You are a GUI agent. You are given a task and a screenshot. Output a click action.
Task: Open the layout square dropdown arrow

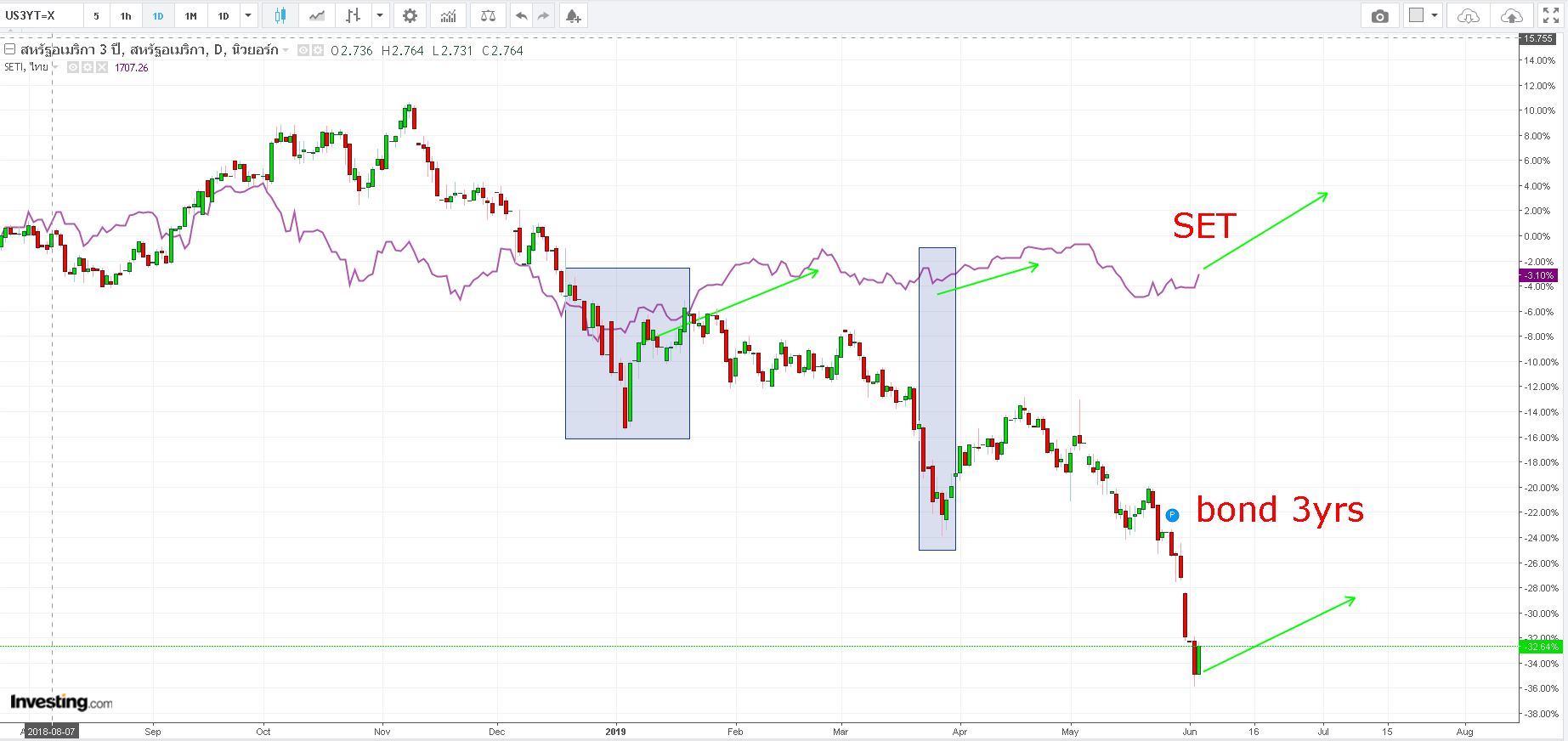[1435, 15]
